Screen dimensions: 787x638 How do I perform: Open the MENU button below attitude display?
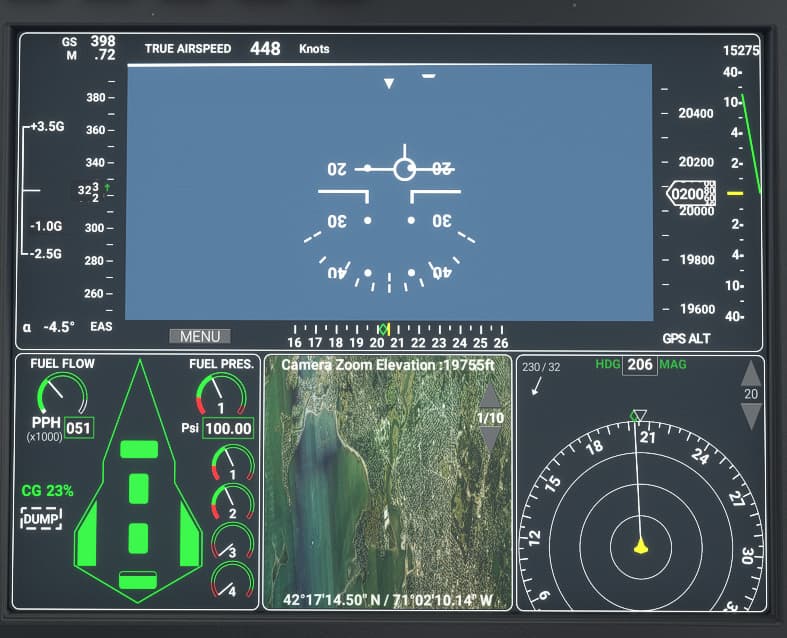coord(200,336)
